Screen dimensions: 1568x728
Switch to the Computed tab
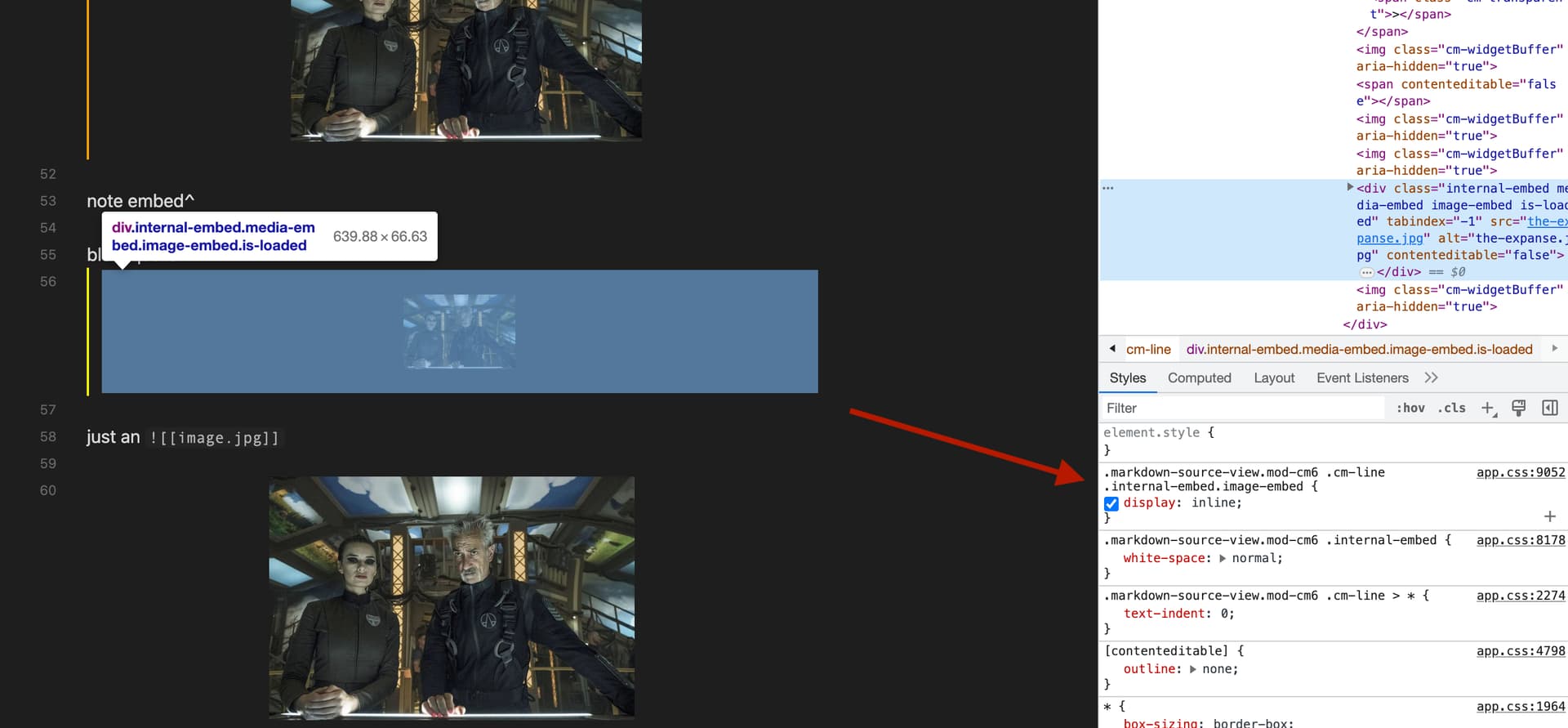pyautogui.click(x=1199, y=377)
